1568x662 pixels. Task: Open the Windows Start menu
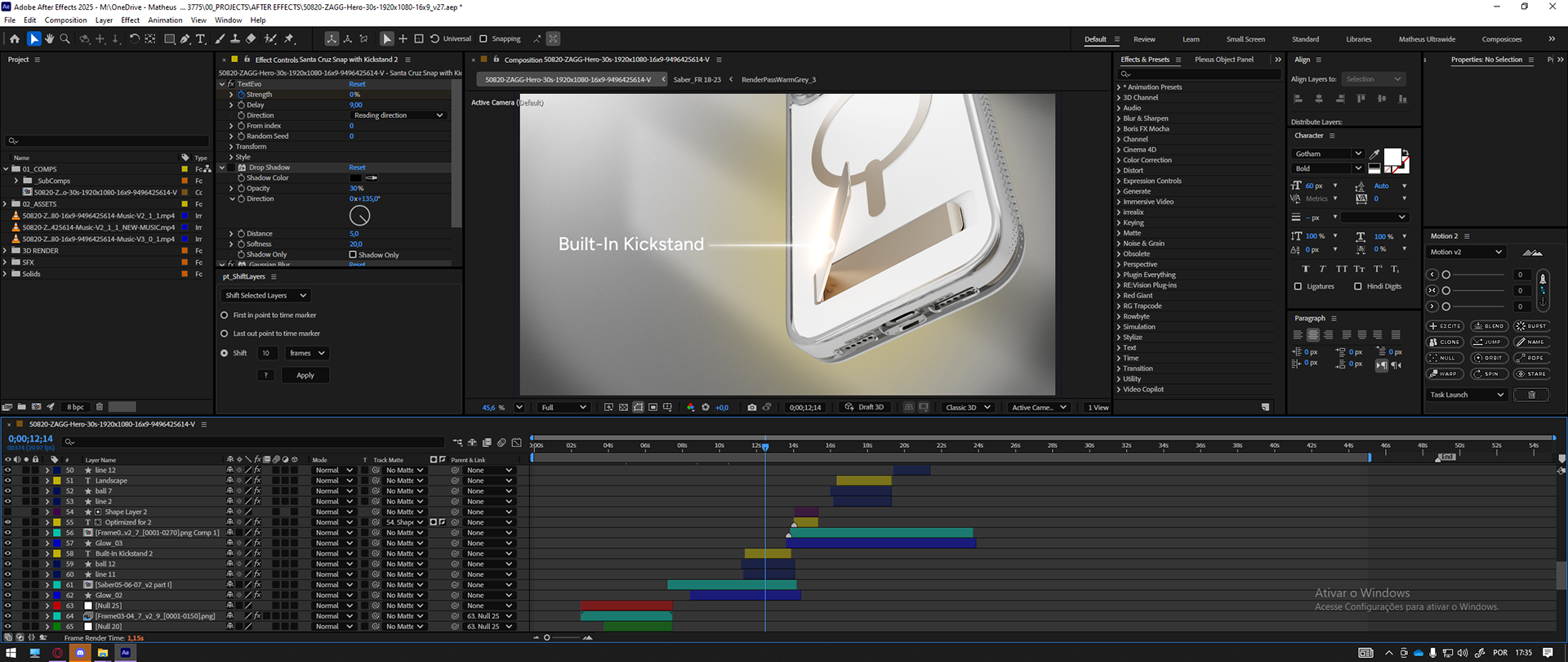click(11, 652)
